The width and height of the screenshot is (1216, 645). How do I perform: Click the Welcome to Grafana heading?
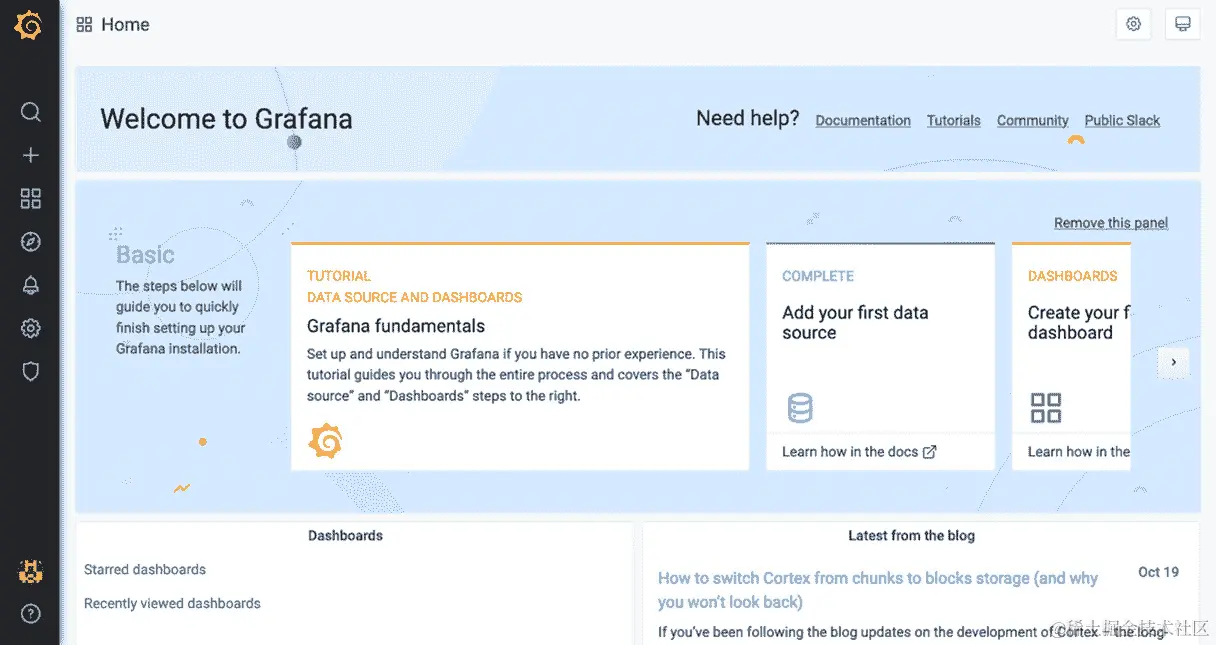226,119
